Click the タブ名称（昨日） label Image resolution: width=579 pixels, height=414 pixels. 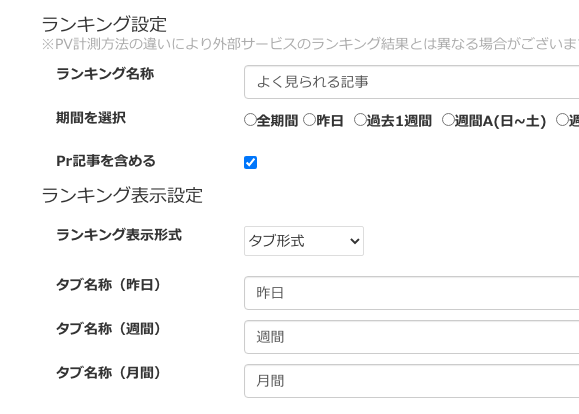(109, 285)
